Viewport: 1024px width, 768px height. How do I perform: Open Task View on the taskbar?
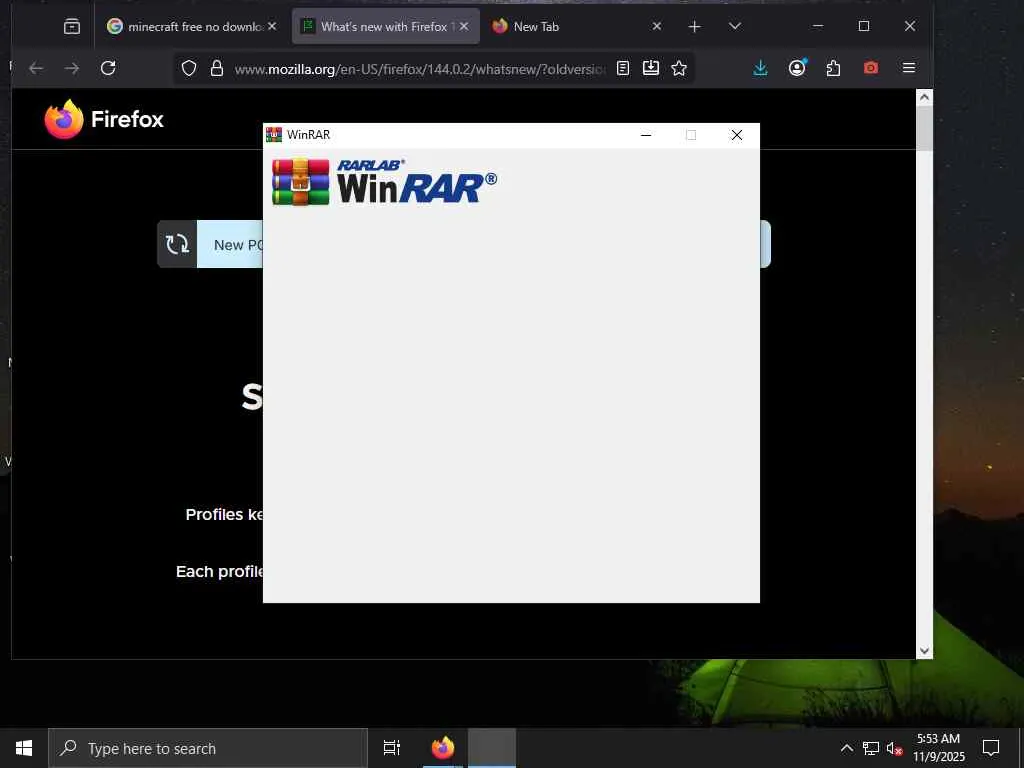click(392, 748)
